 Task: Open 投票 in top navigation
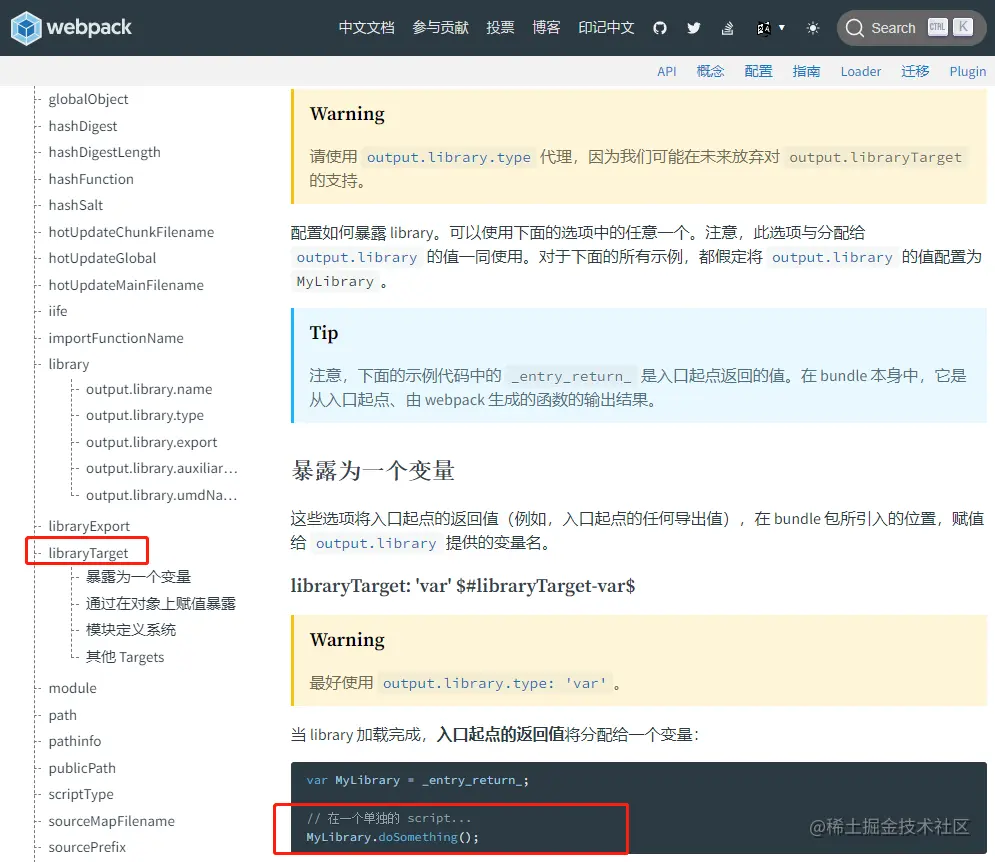coord(500,28)
